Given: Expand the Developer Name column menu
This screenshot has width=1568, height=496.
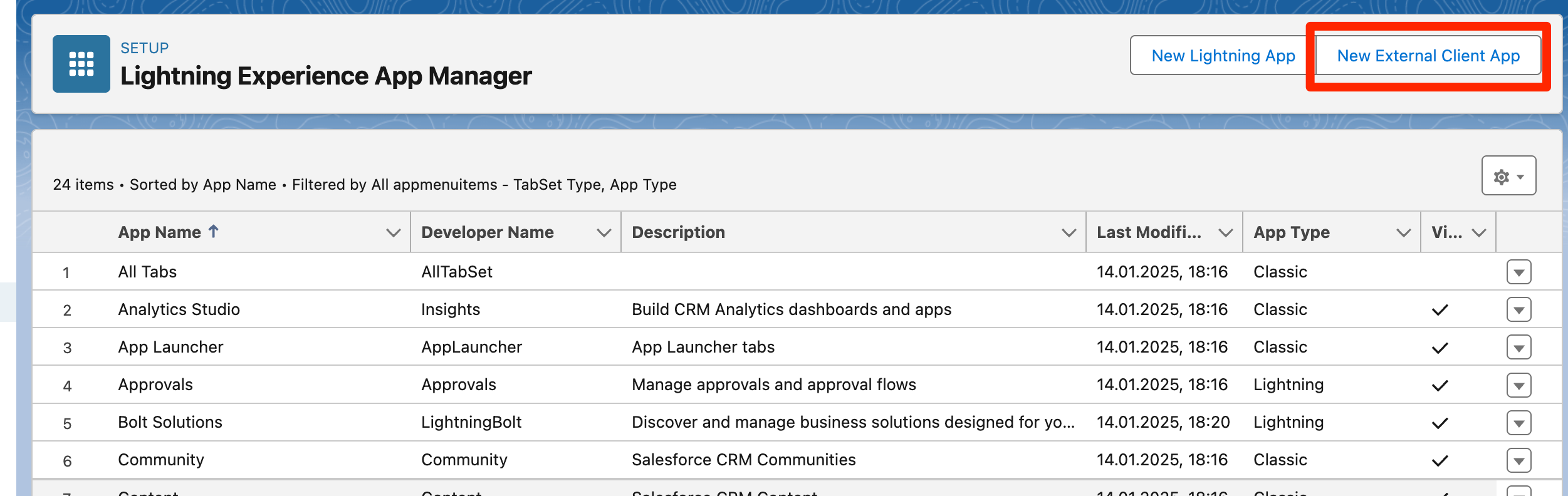Looking at the screenshot, I should [x=604, y=233].
